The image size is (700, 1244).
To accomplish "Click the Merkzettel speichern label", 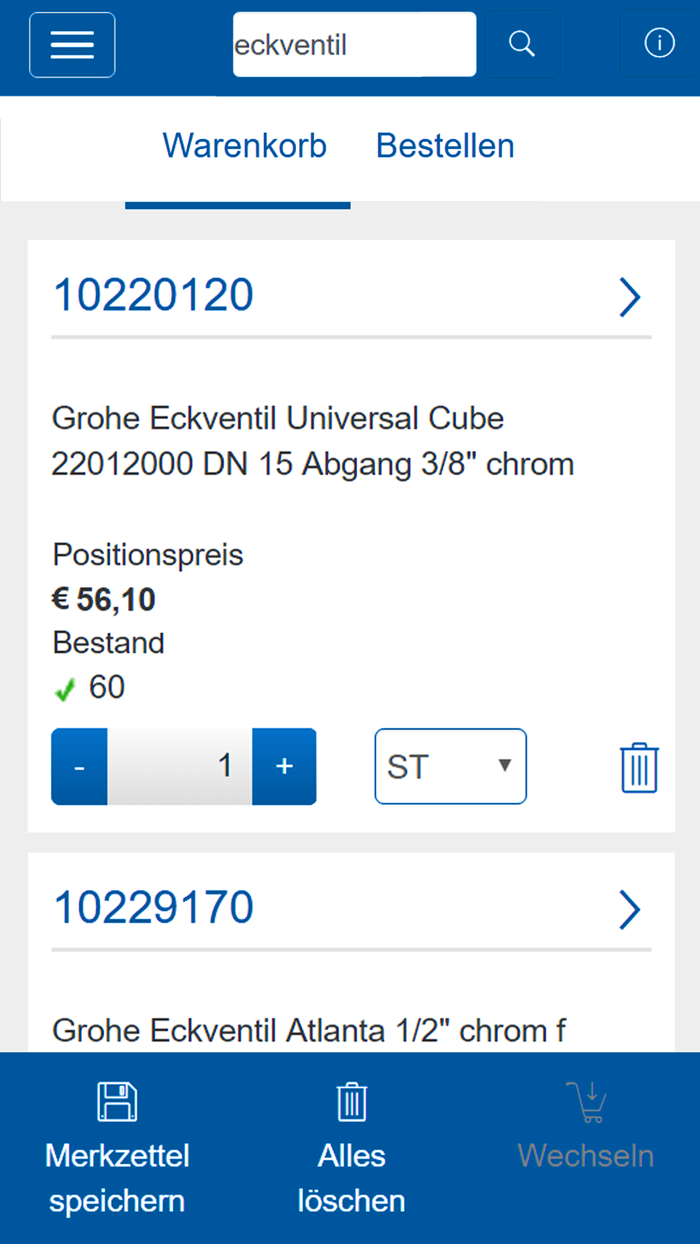I will tap(117, 1178).
